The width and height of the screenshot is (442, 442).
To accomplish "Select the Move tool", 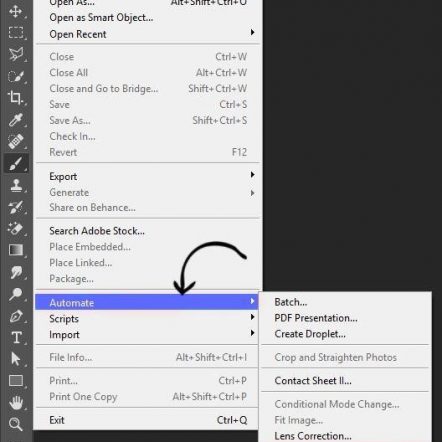I will tap(16, 11).
